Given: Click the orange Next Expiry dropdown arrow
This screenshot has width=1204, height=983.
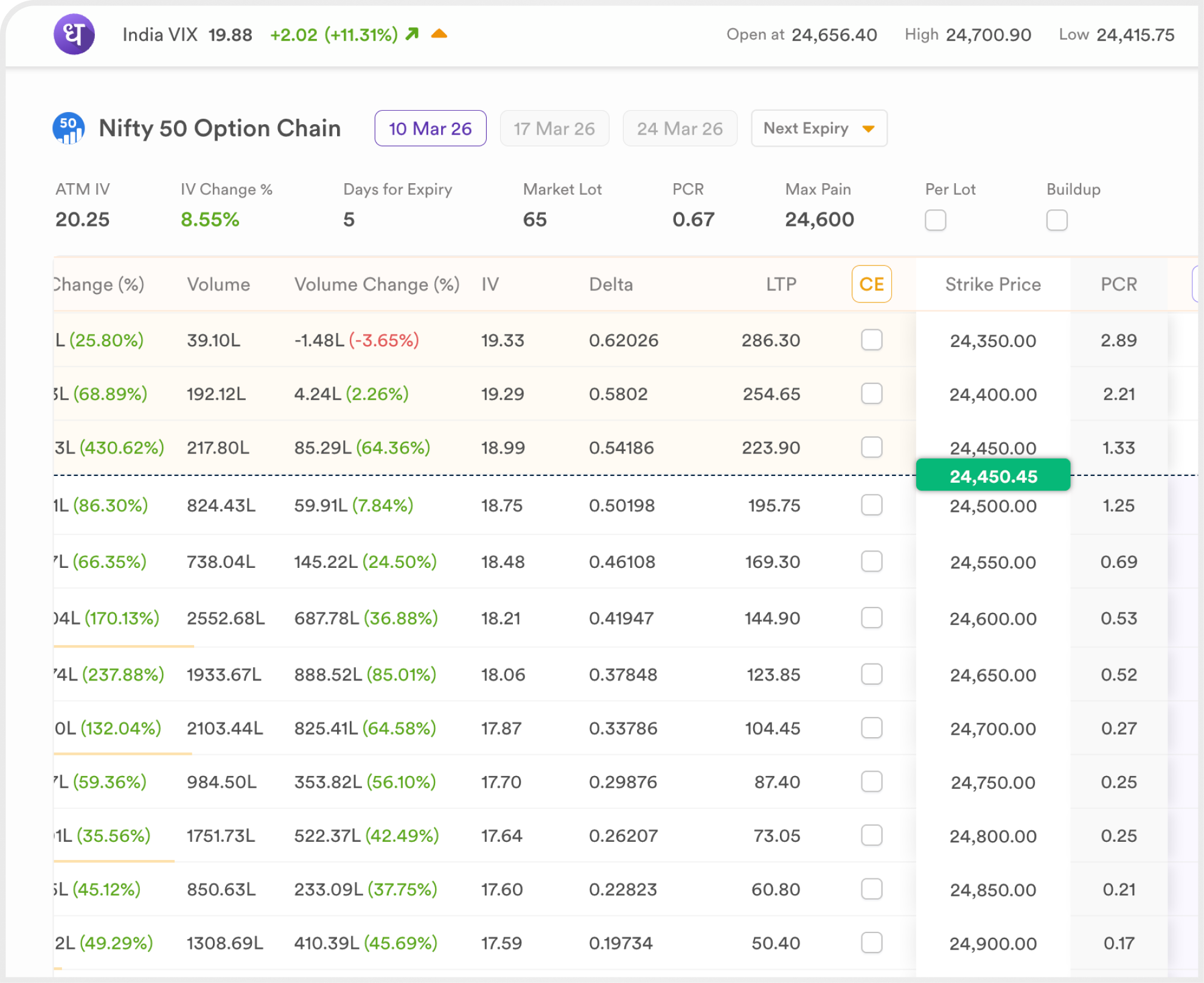Looking at the screenshot, I should pos(868,129).
